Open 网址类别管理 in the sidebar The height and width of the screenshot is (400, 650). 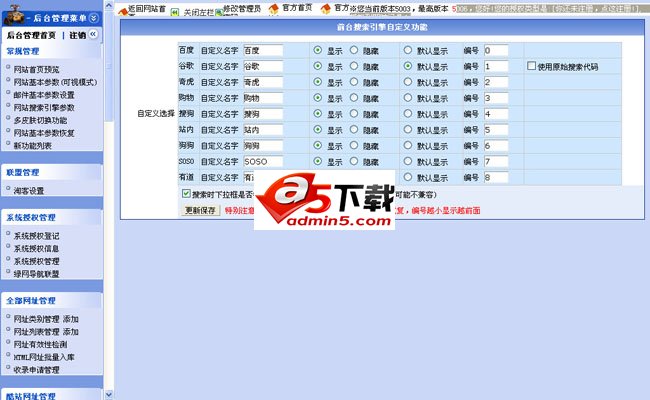[36, 319]
